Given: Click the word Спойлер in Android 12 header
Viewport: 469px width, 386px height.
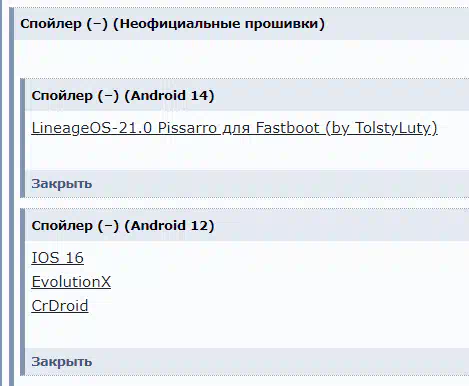Looking at the screenshot, I should (62, 226).
